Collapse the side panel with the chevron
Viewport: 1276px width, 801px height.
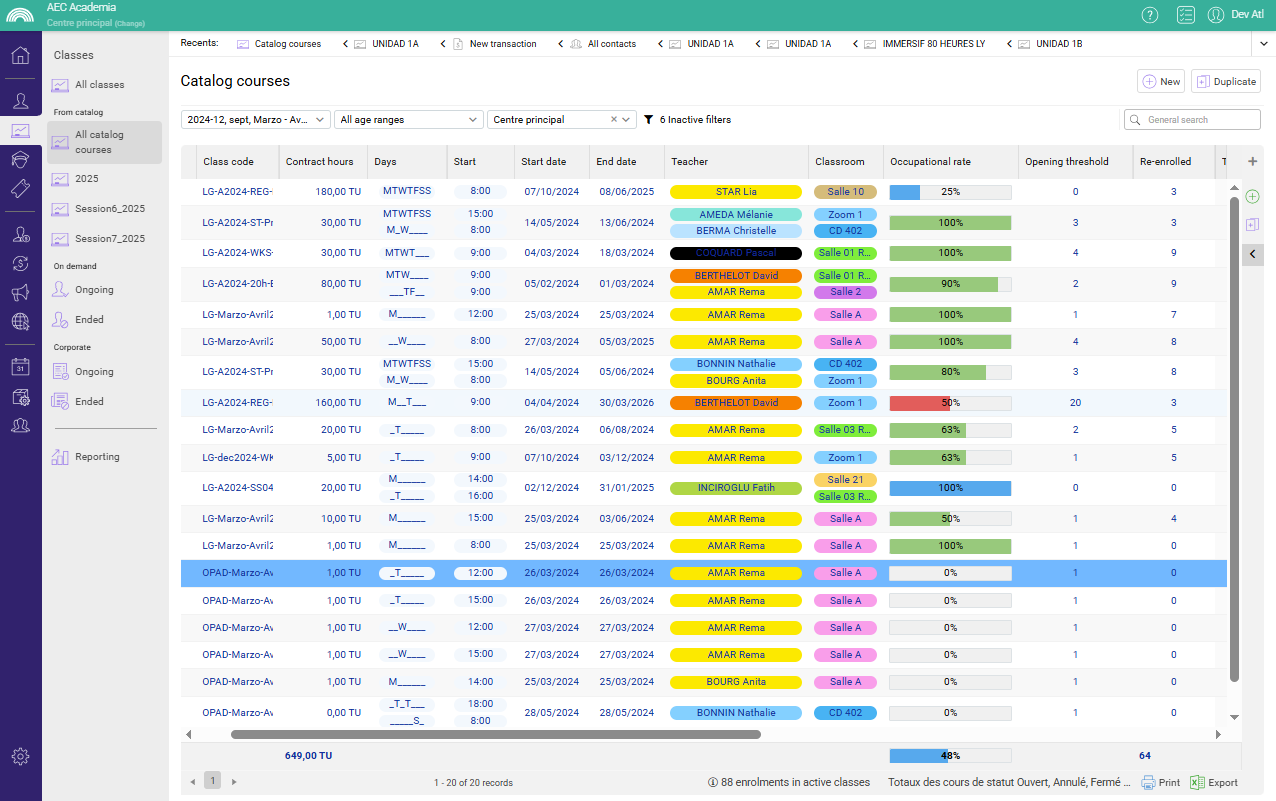(x=1253, y=254)
